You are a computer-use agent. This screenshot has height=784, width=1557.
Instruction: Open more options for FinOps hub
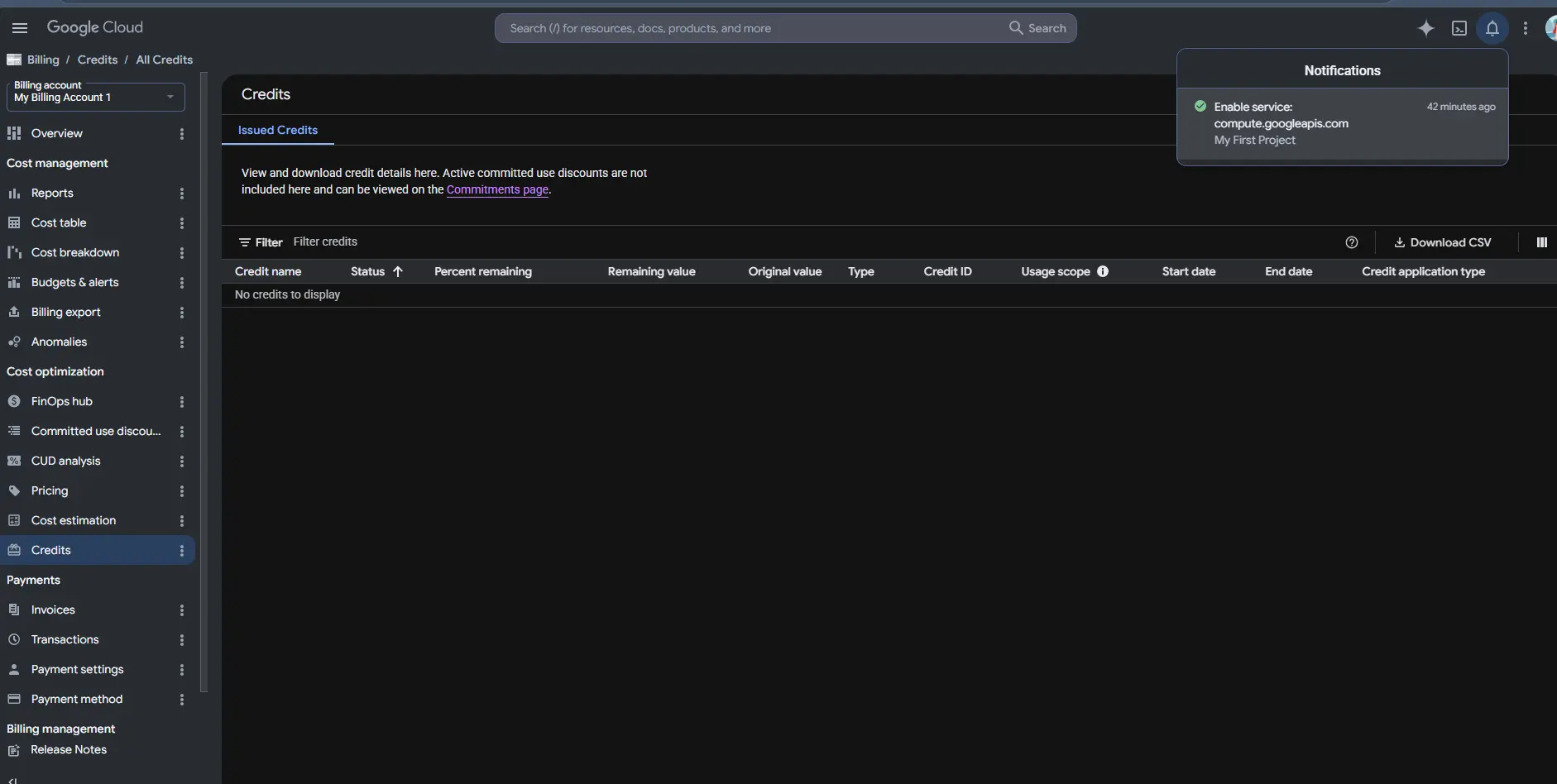182,401
